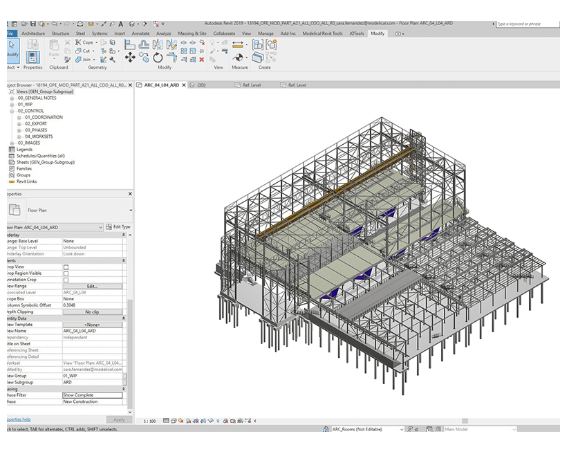Expand the 00_GENERAL NOTES tree node
Image resolution: width=568 pixels, height=465 pixels.
12,98
